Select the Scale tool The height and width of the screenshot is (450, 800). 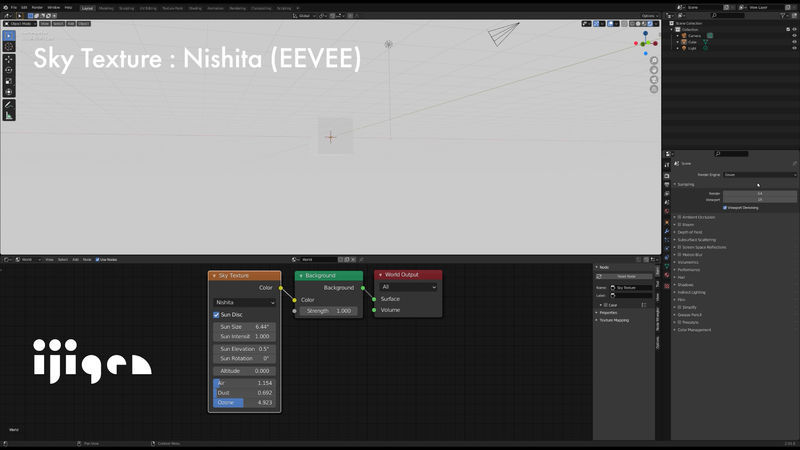(x=9, y=81)
